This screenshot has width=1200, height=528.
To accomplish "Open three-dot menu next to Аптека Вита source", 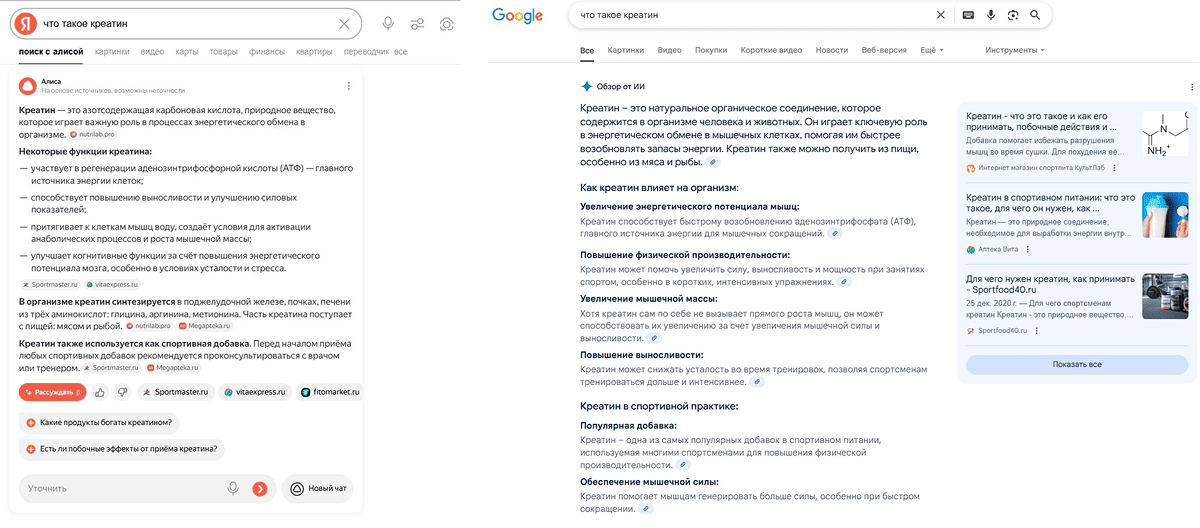I will [1026, 249].
